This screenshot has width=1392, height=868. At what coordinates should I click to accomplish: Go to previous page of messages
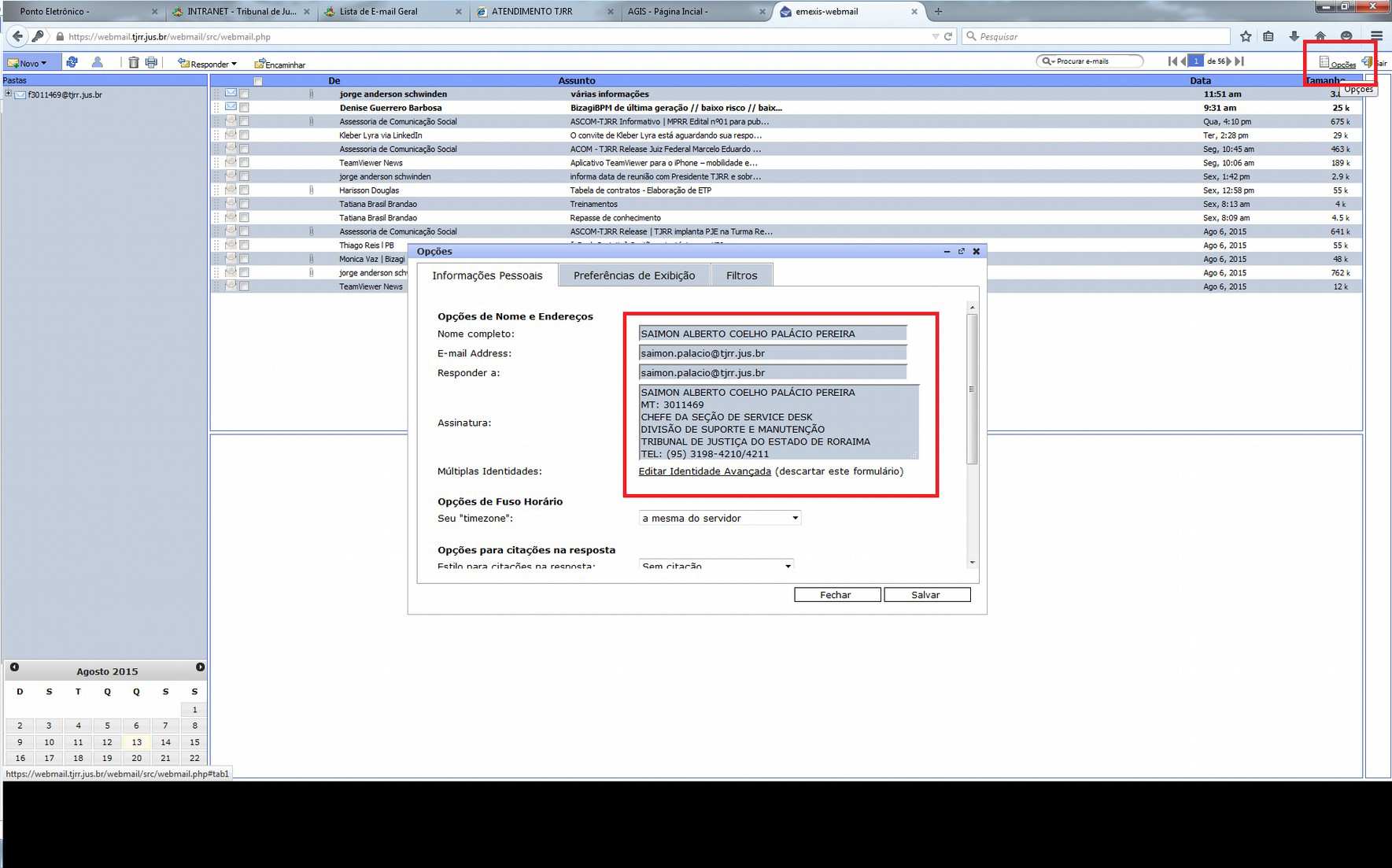(1183, 61)
